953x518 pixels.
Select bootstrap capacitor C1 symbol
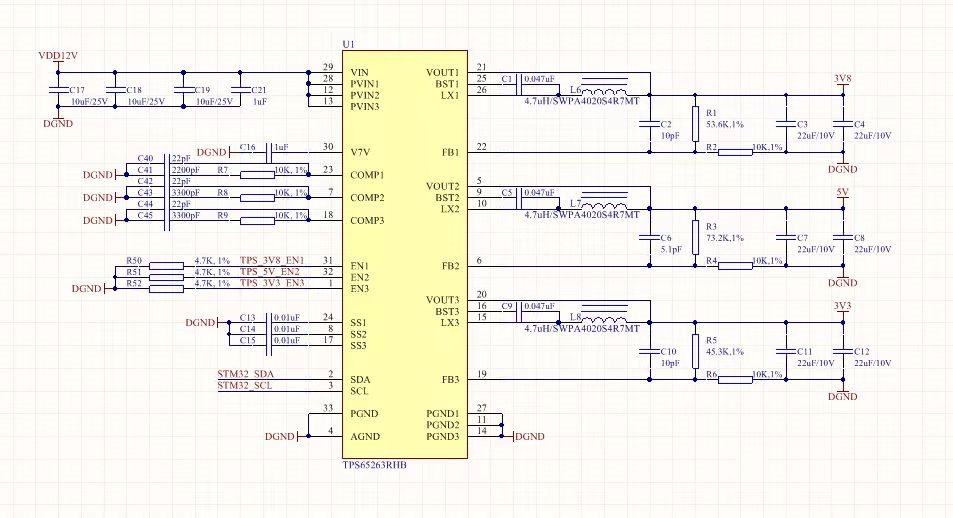point(519,84)
